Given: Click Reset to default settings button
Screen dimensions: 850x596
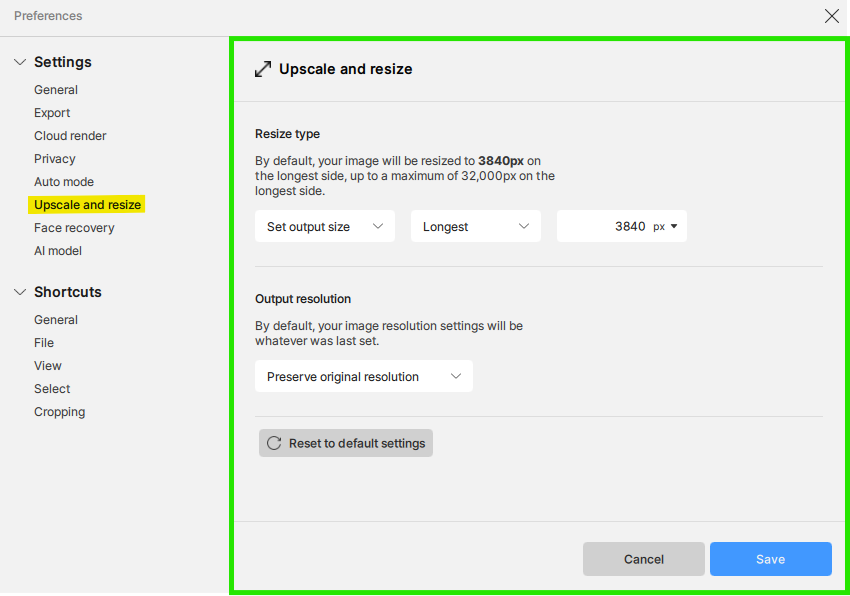Looking at the screenshot, I should (346, 443).
